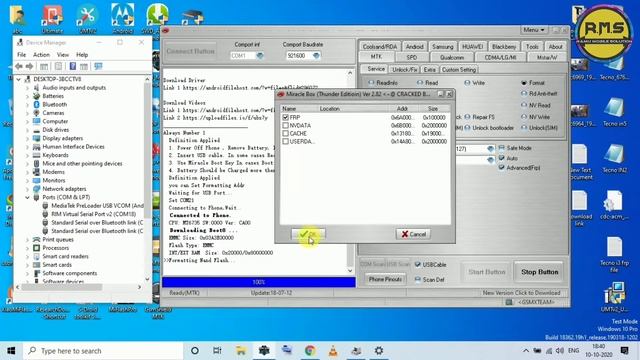The width and height of the screenshot is (640, 360).
Task: Click Device Manager forward arrow icon
Action: [29, 67]
